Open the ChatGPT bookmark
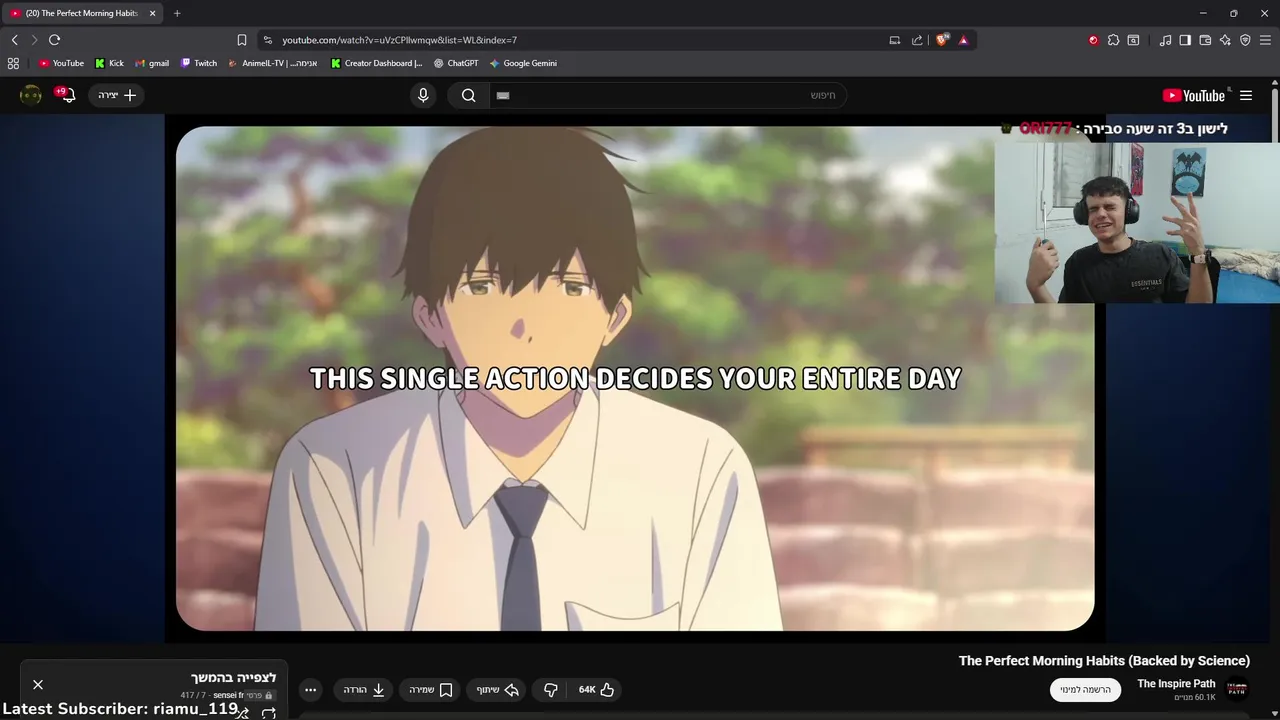The image size is (1280, 720). point(456,63)
